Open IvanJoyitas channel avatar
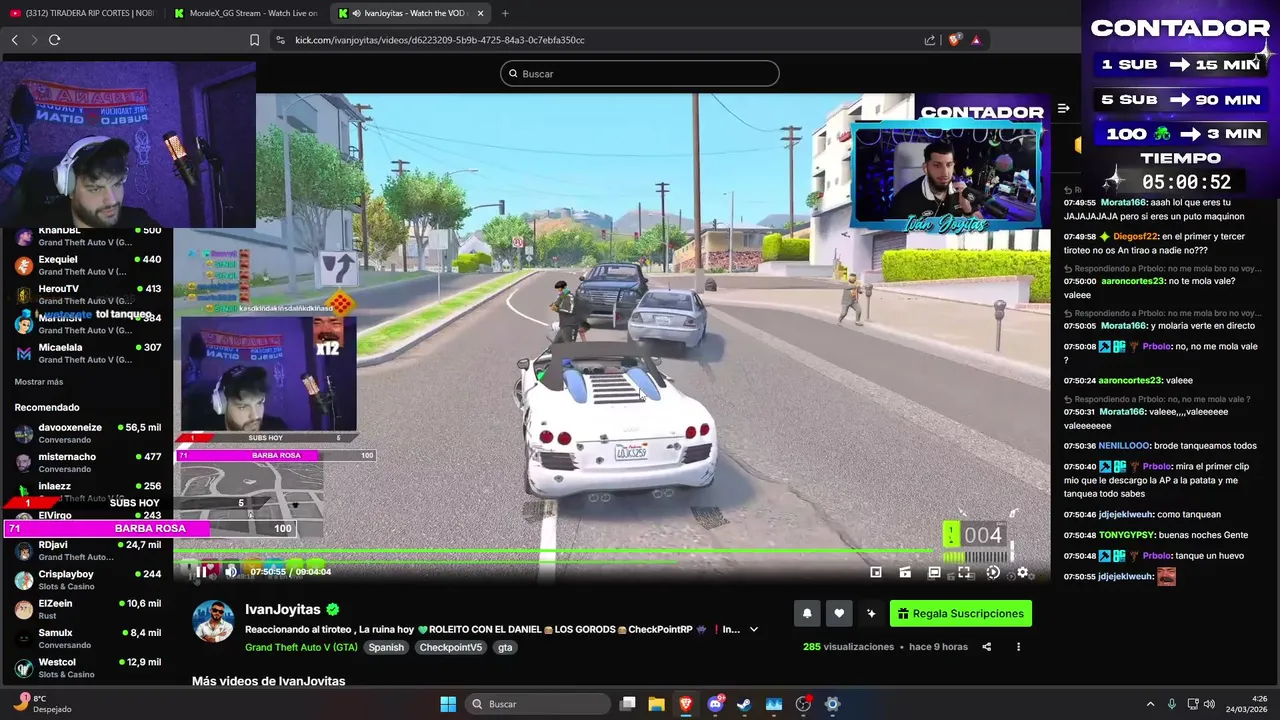1280x720 pixels. pyautogui.click(x=213, y=622)
